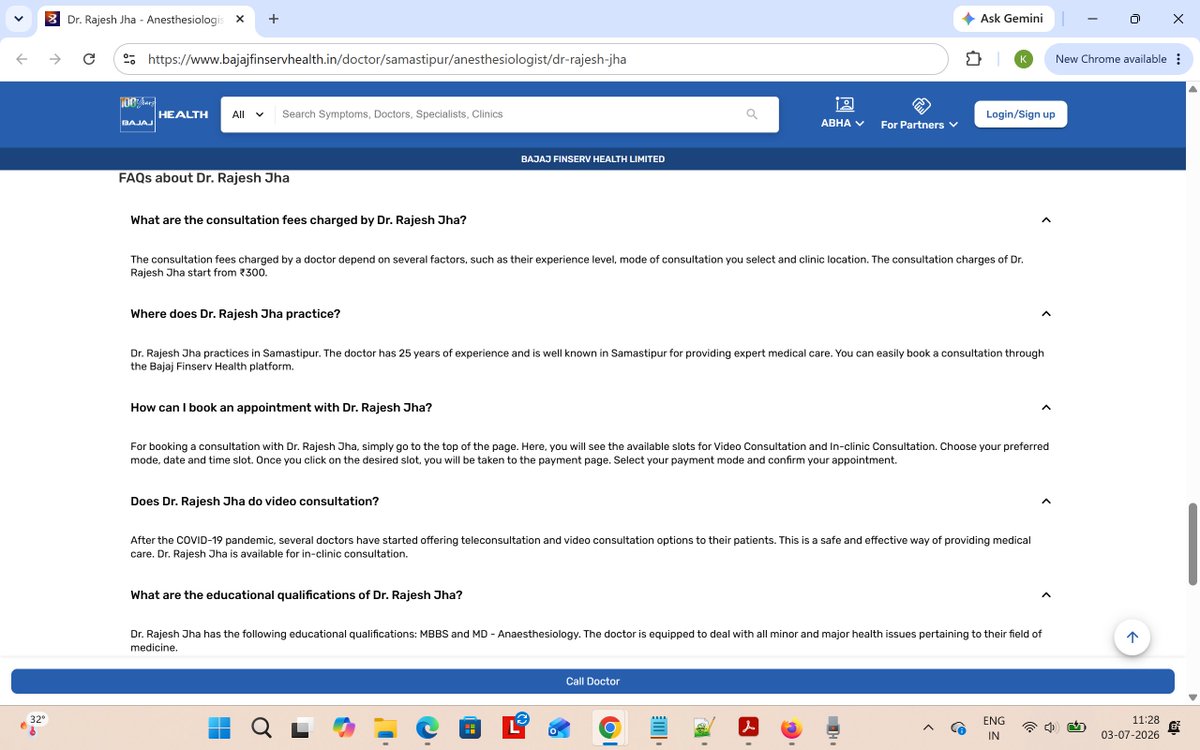Click the volume speaker icon in system tray
The height and width of the screenshot is (750, 1200).
pyautogui.click(x=1051, y=727)
